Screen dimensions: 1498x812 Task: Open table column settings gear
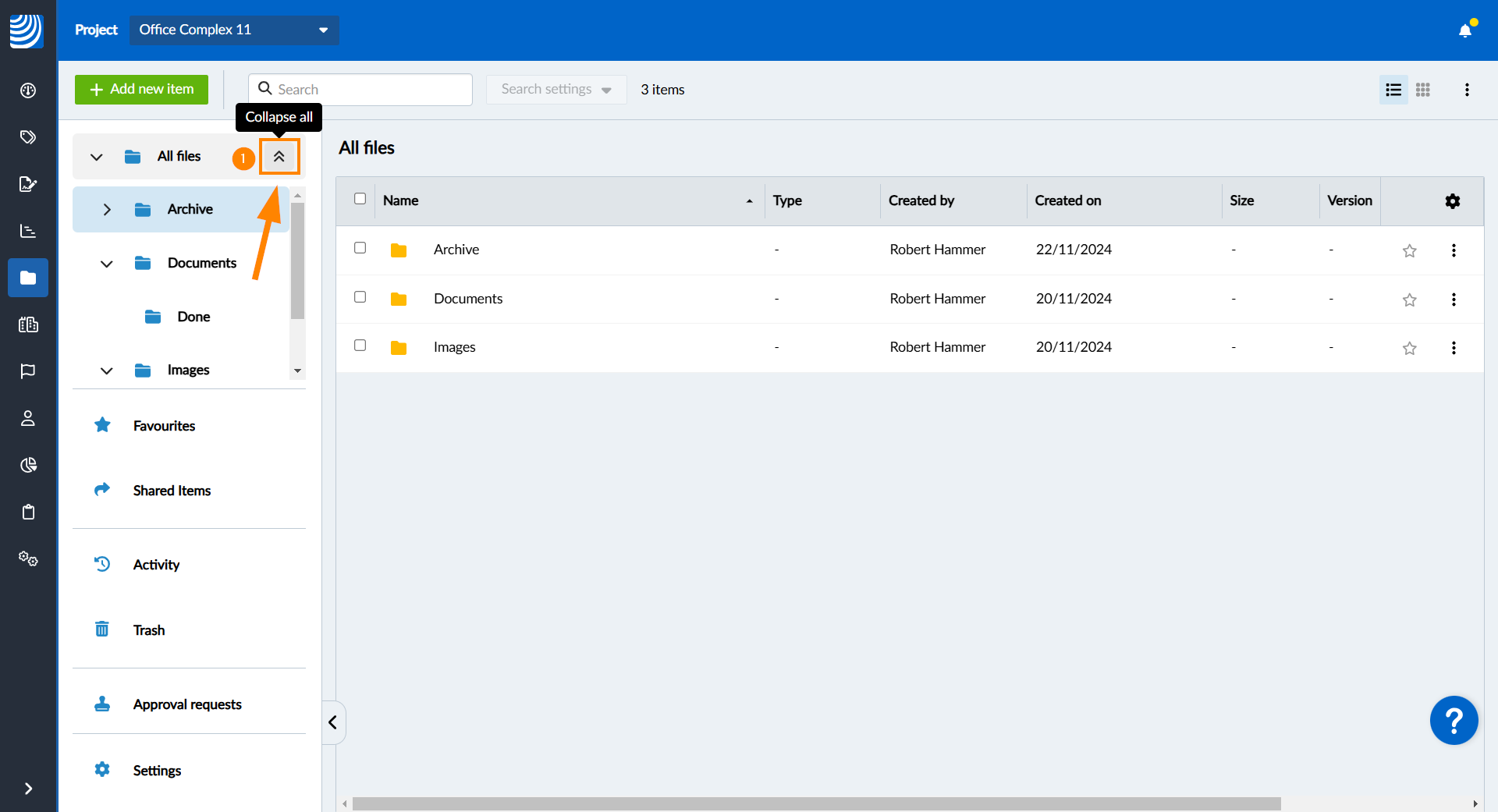point(1452,201)
